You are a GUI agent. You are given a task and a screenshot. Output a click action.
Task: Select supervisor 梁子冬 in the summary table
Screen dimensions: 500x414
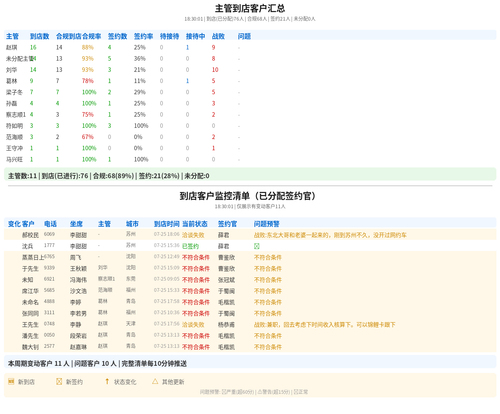pyautogui.click(x=14, y=92)
